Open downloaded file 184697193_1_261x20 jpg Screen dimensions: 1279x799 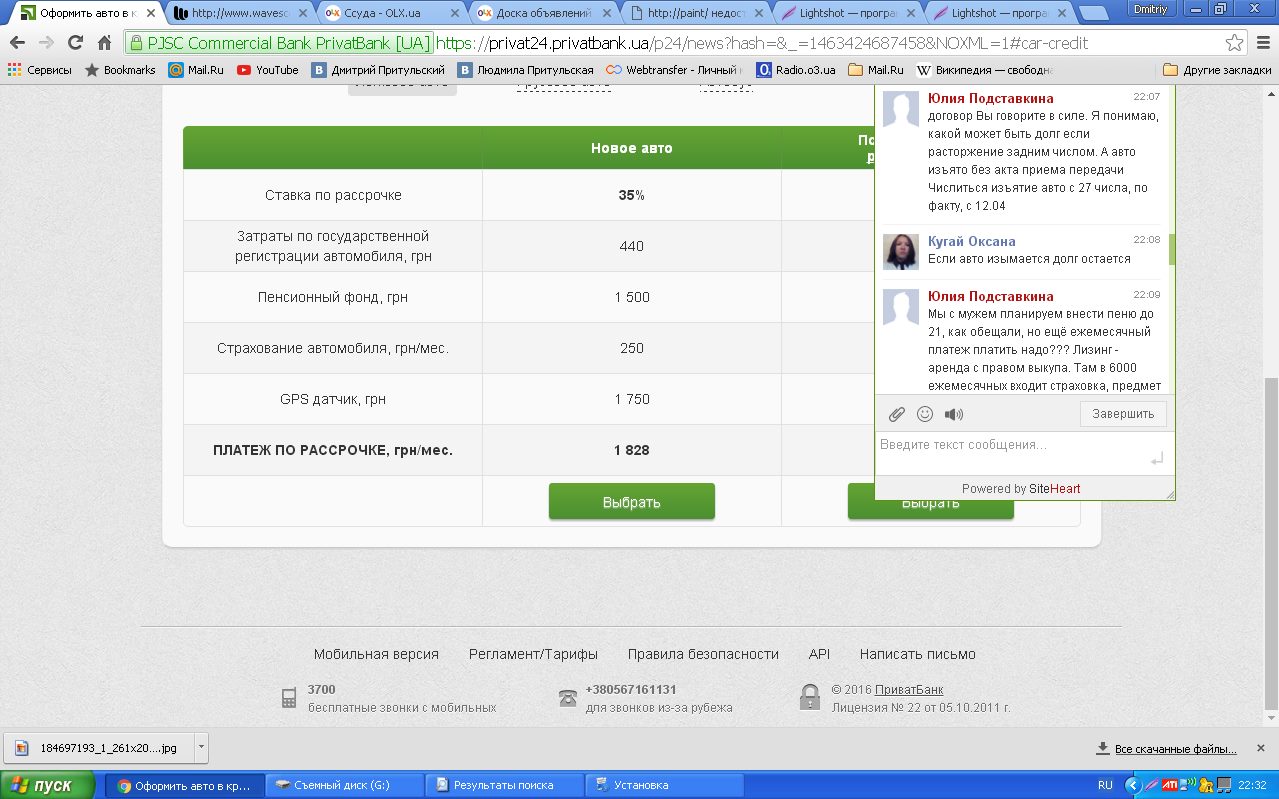tap(98, 747)
